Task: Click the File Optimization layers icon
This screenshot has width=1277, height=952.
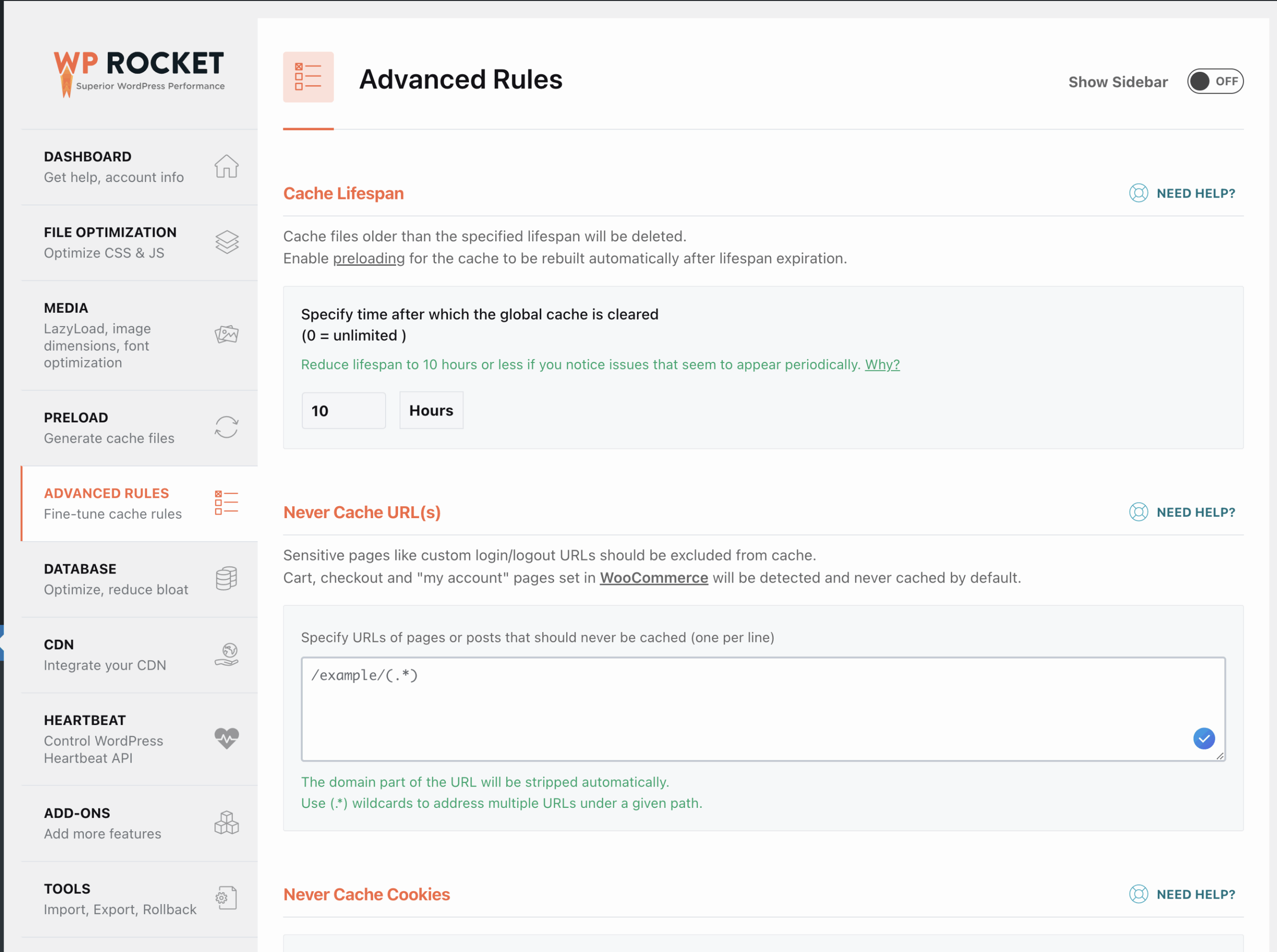Action: point(226,242)
